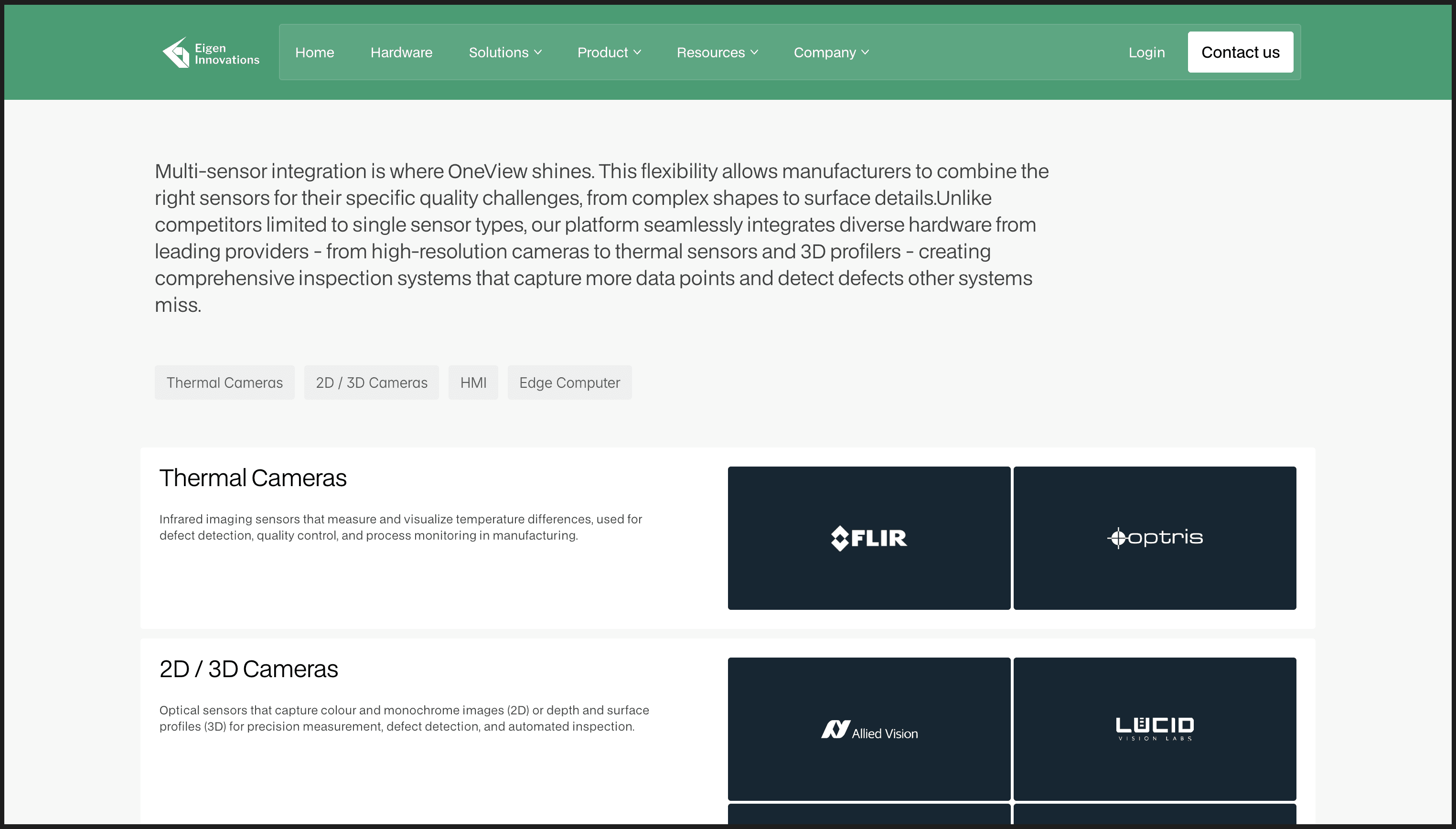This screenshot has height=829, width=1456.
Task: Click the partially visible bottom-left vendor tile
Action: [868, 814]
